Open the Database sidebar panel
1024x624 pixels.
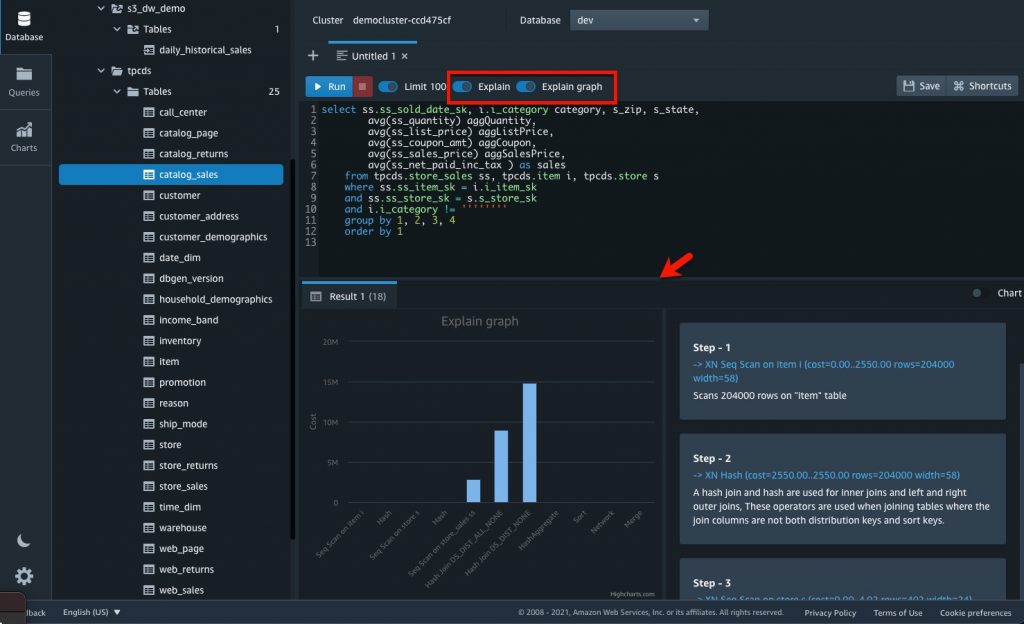click(x=24, y=26)
